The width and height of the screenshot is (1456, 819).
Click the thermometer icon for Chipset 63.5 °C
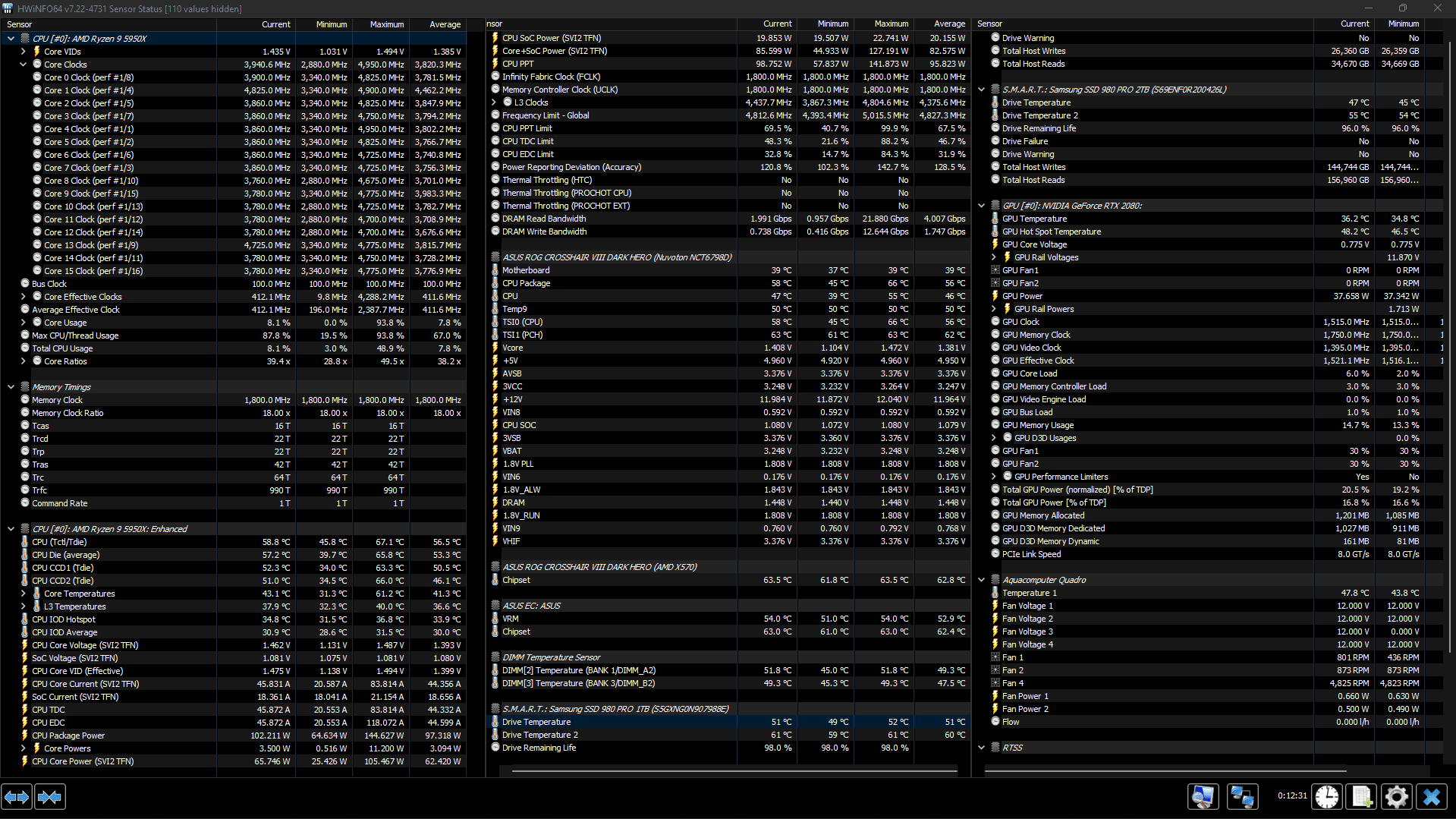pyautogui.click(x=495, y=580)
